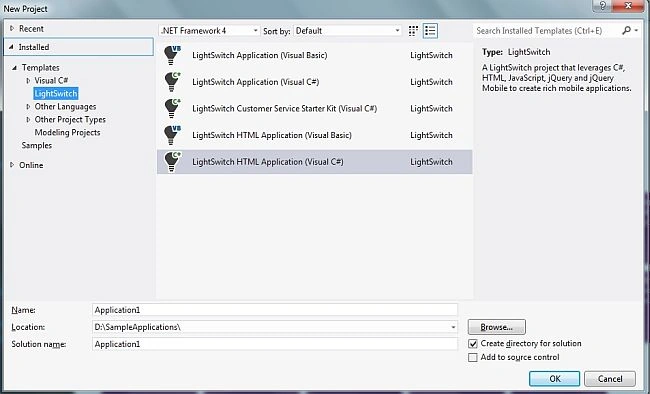Select LightSwitch Application (Visual C#) template
Screen dimensions: 650x394
tap(315, 82)
